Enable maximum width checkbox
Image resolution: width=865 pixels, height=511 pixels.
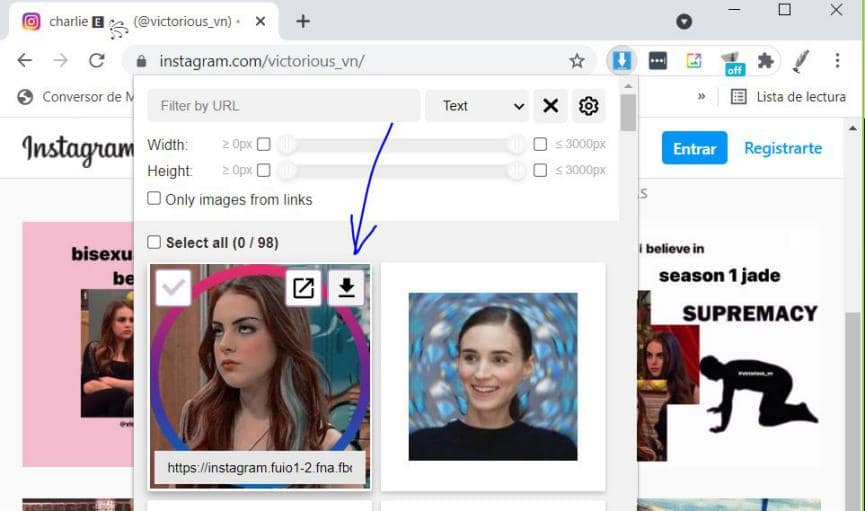pos(540,144)
